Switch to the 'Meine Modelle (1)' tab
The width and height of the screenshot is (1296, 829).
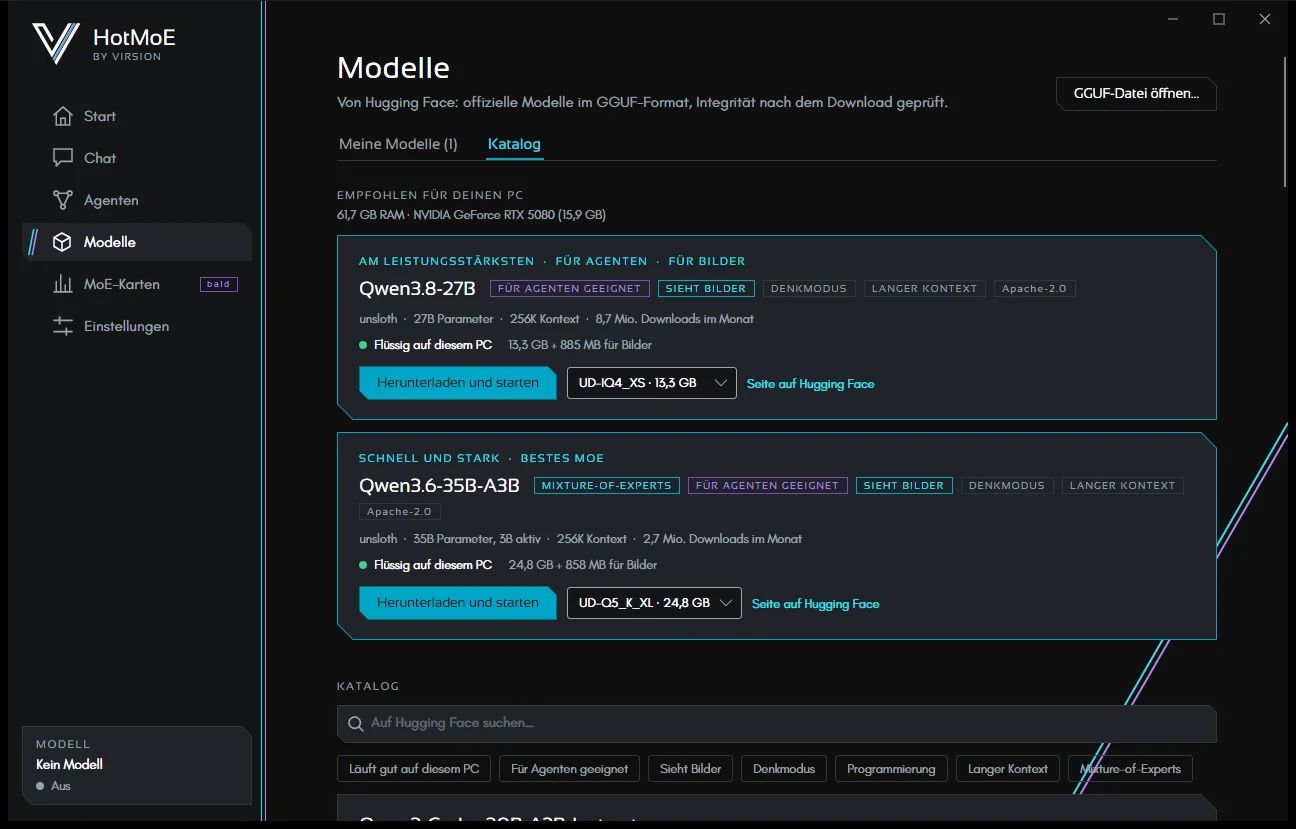398,144
